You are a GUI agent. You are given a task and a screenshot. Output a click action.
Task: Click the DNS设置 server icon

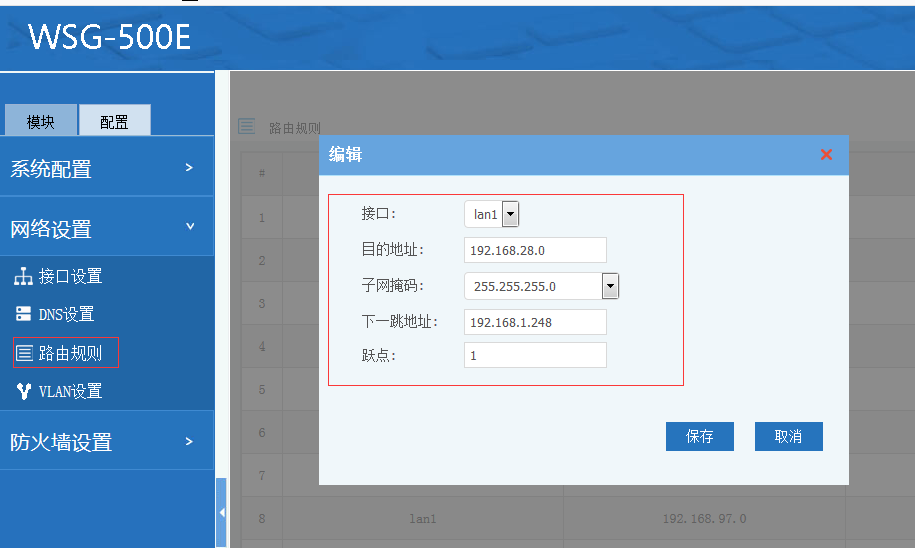coord(23,314)
